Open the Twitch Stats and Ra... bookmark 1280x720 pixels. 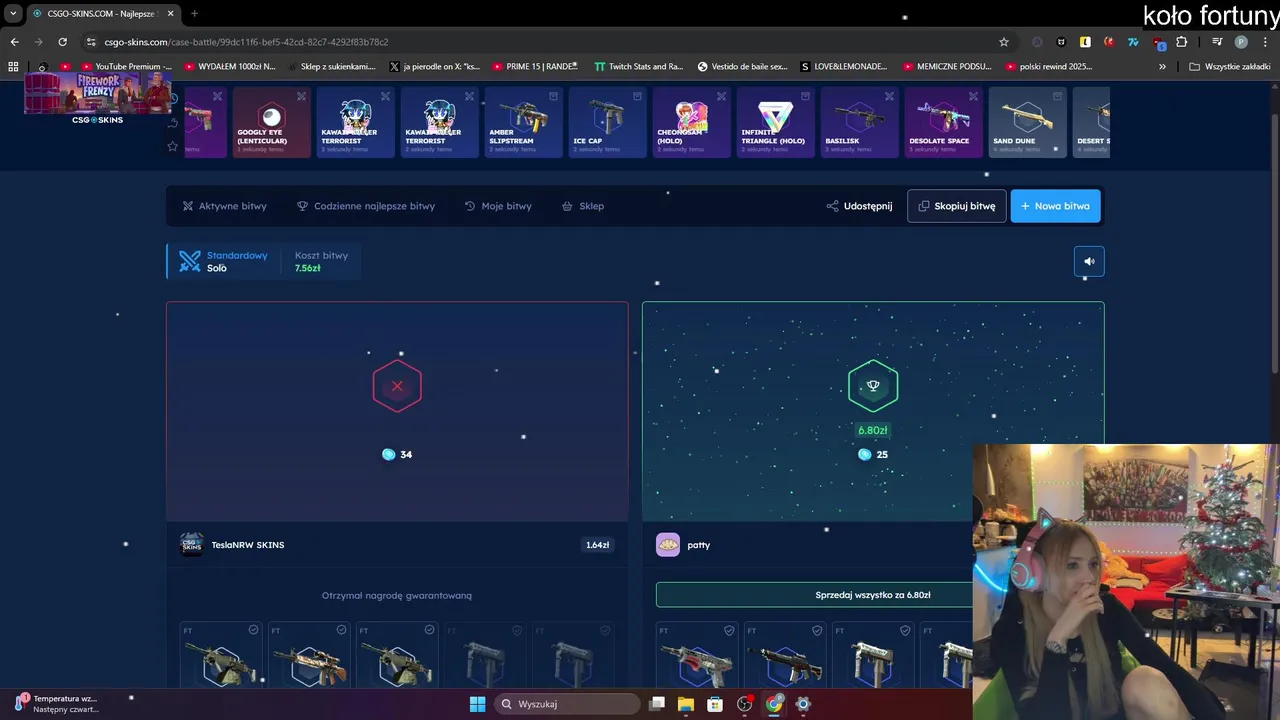(638, 67)
